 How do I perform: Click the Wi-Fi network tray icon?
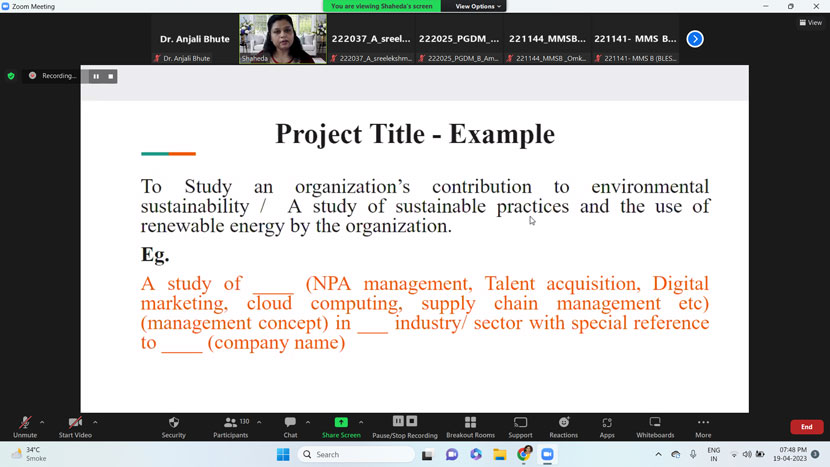coord(734,454)
